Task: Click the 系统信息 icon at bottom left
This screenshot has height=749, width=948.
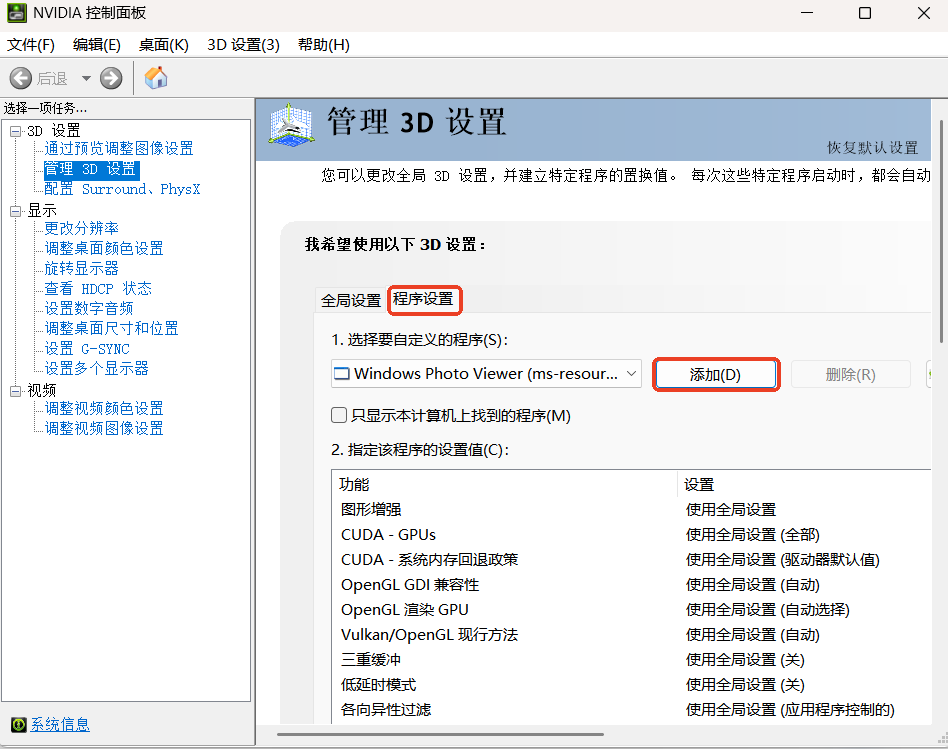Action: tap(17, 724)
